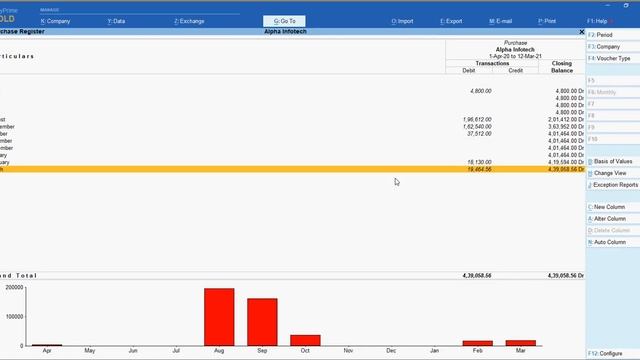Select debit value 37,512.00

(x=479, y=134)
